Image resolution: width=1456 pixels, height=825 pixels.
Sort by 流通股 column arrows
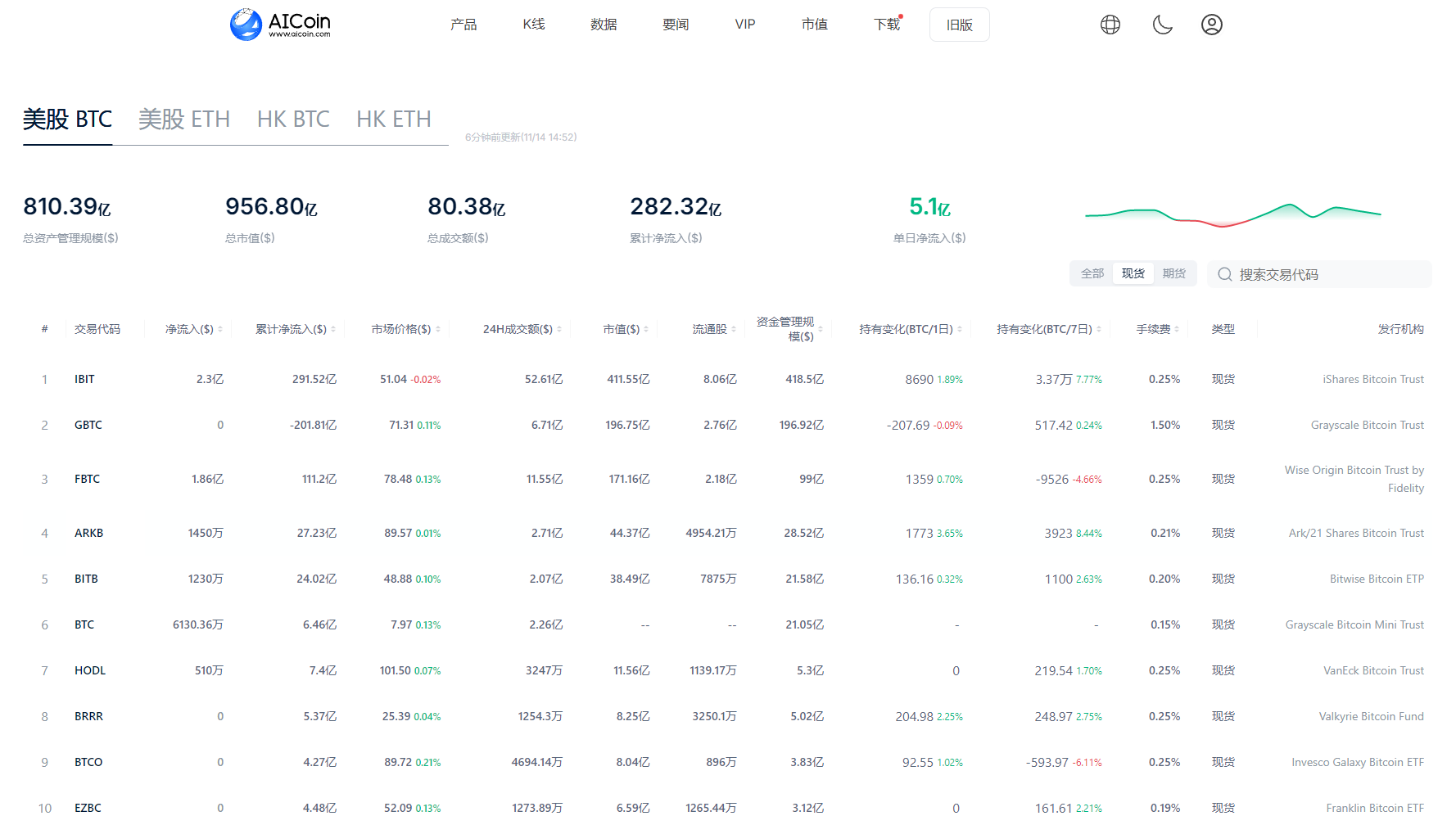tap(734, 329)
